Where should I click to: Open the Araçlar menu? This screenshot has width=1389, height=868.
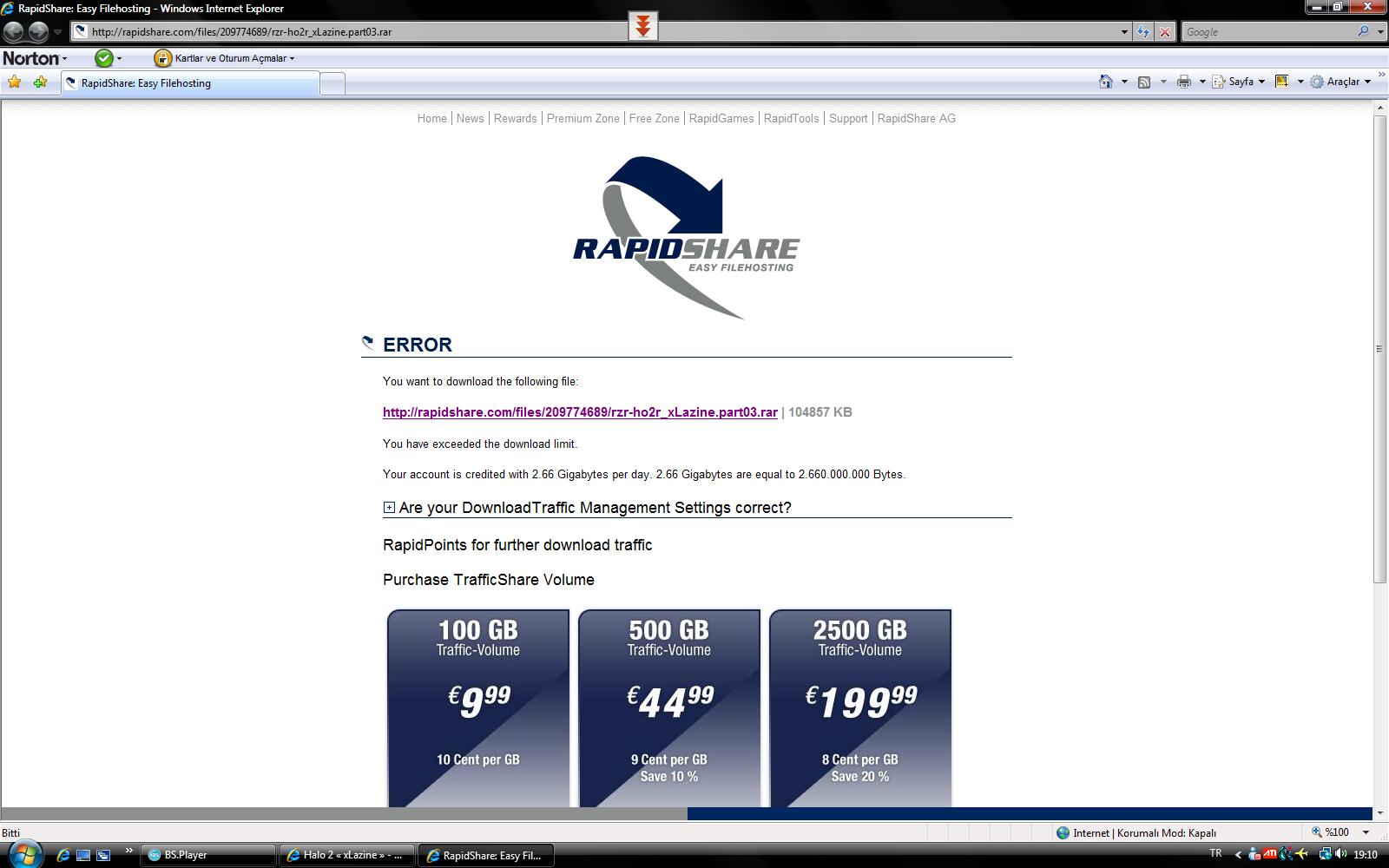coord(1341,82)
